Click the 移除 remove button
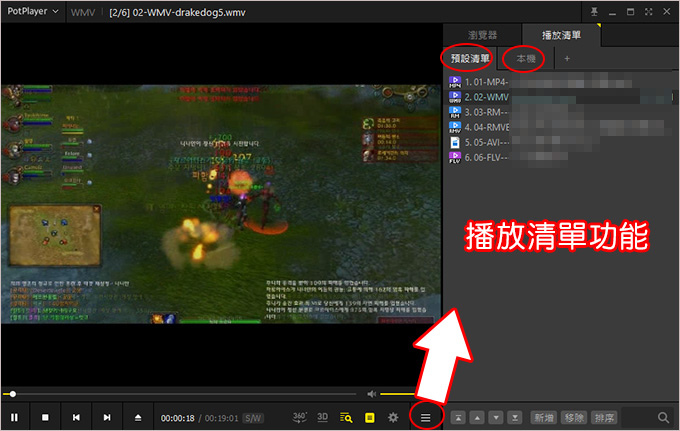The height and width of the screenshot is (431, 680). [x=574, y=418]
